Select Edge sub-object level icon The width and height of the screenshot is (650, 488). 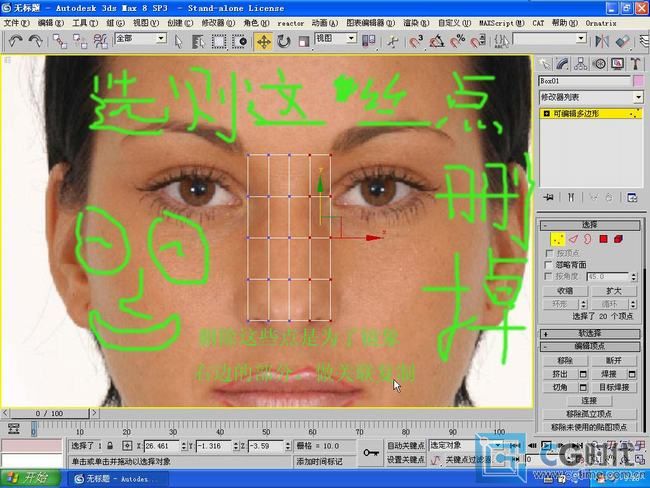[573, 239]
